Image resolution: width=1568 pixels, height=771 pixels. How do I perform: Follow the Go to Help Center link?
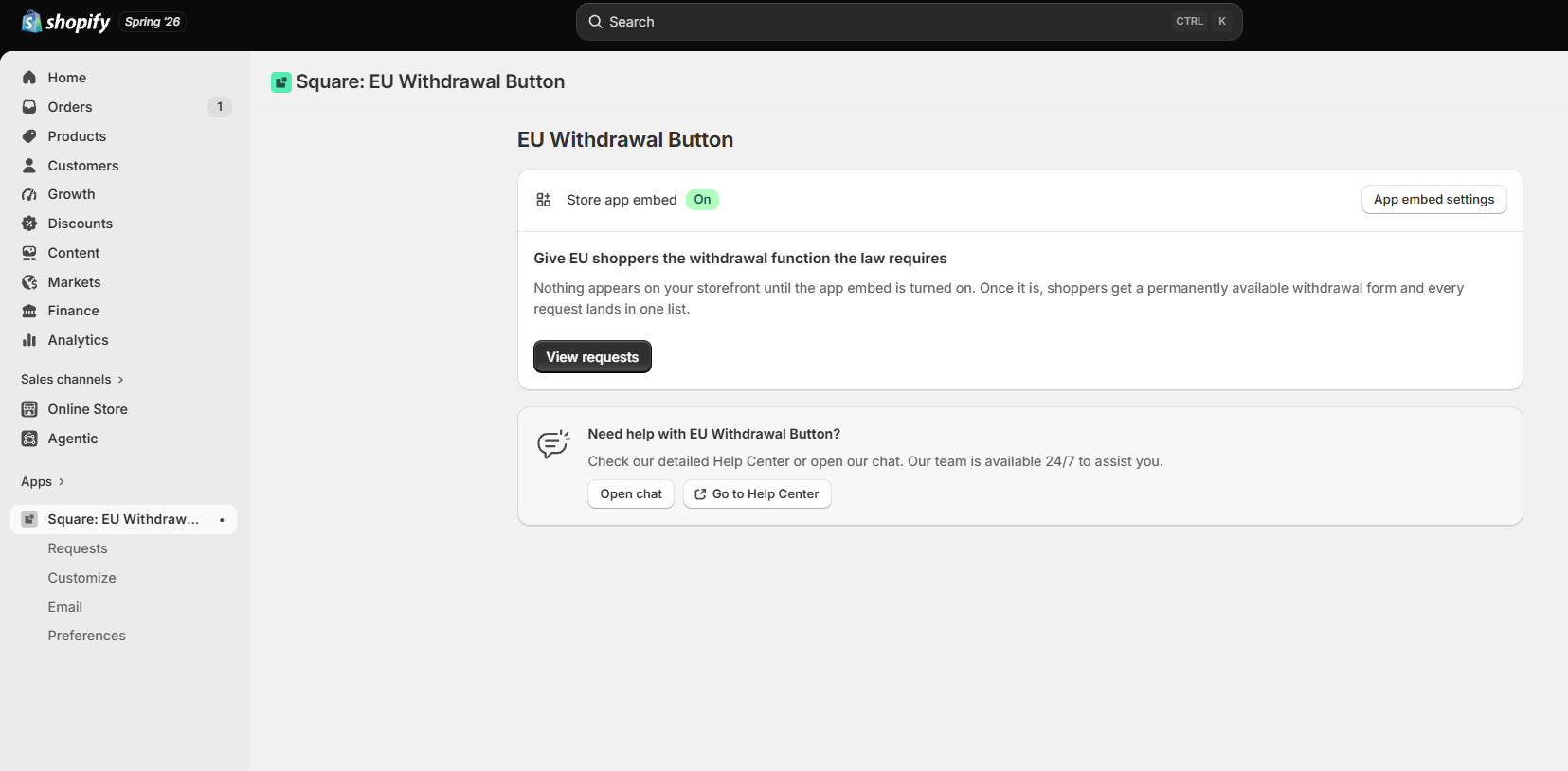[757, 494]
